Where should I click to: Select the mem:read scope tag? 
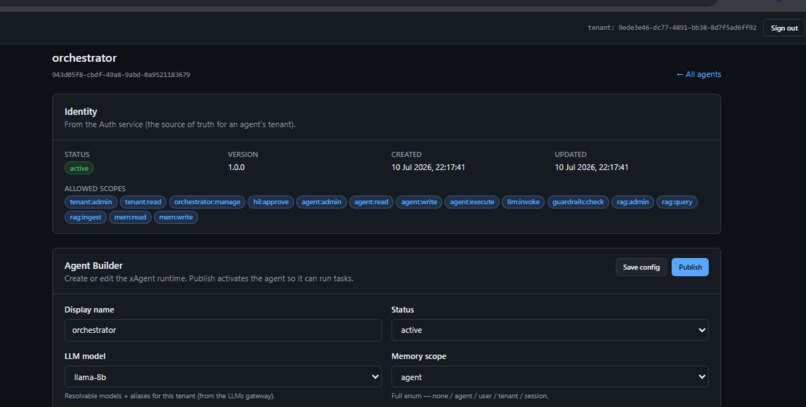[130, 217]
